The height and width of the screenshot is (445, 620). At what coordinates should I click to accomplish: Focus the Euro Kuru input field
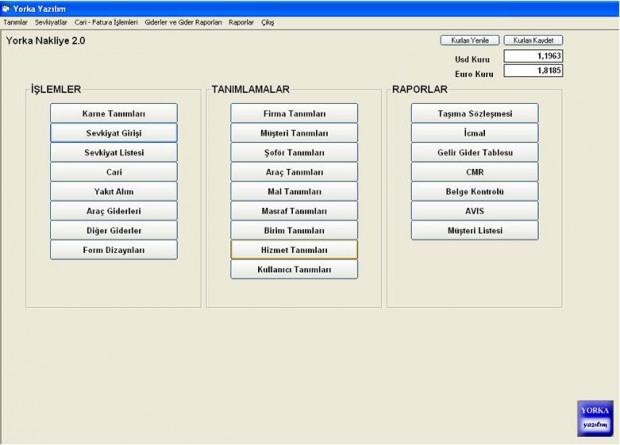(x=533, y=71)
